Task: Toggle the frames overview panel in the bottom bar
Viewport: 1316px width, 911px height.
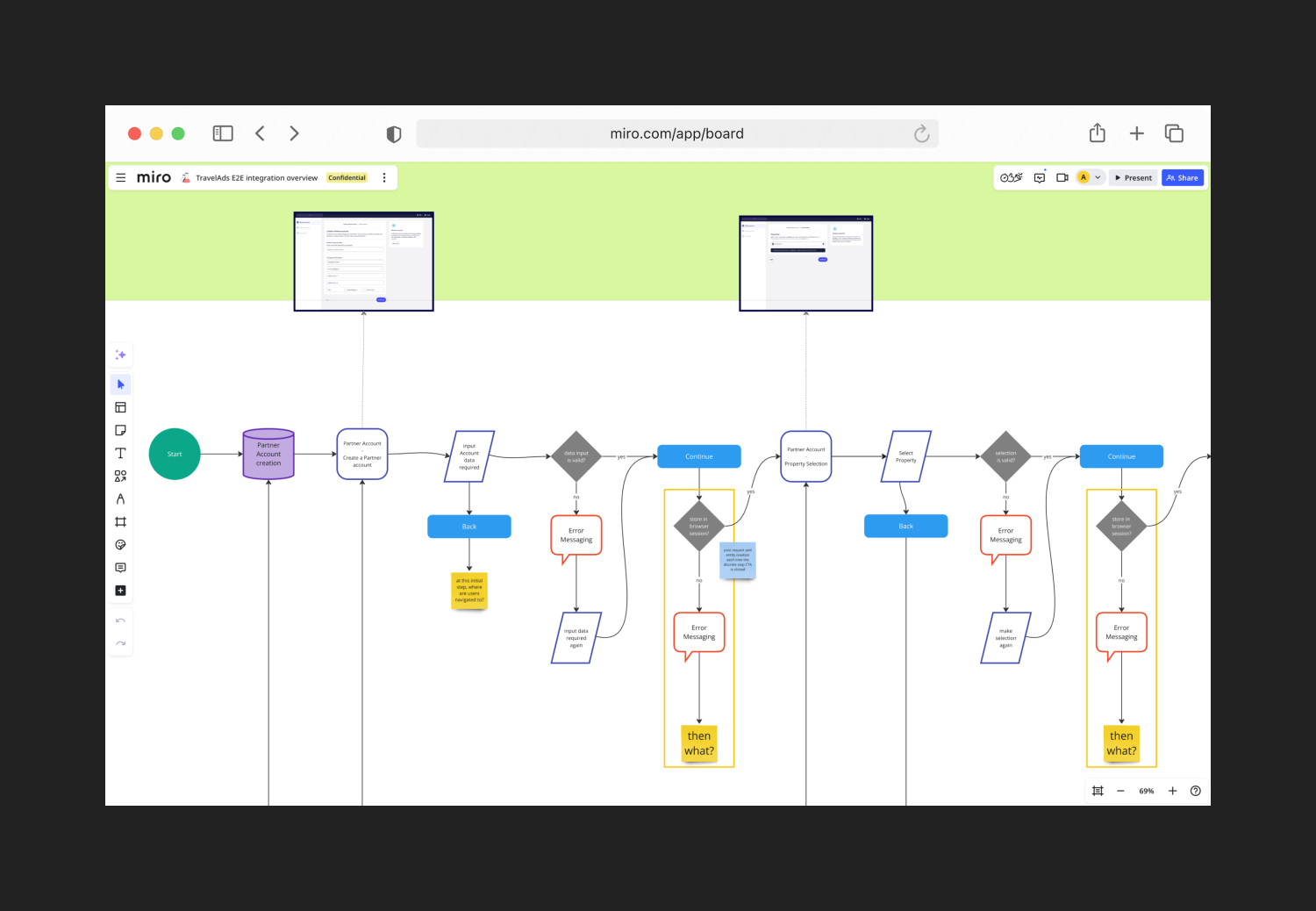Action: pos(1098,791)
